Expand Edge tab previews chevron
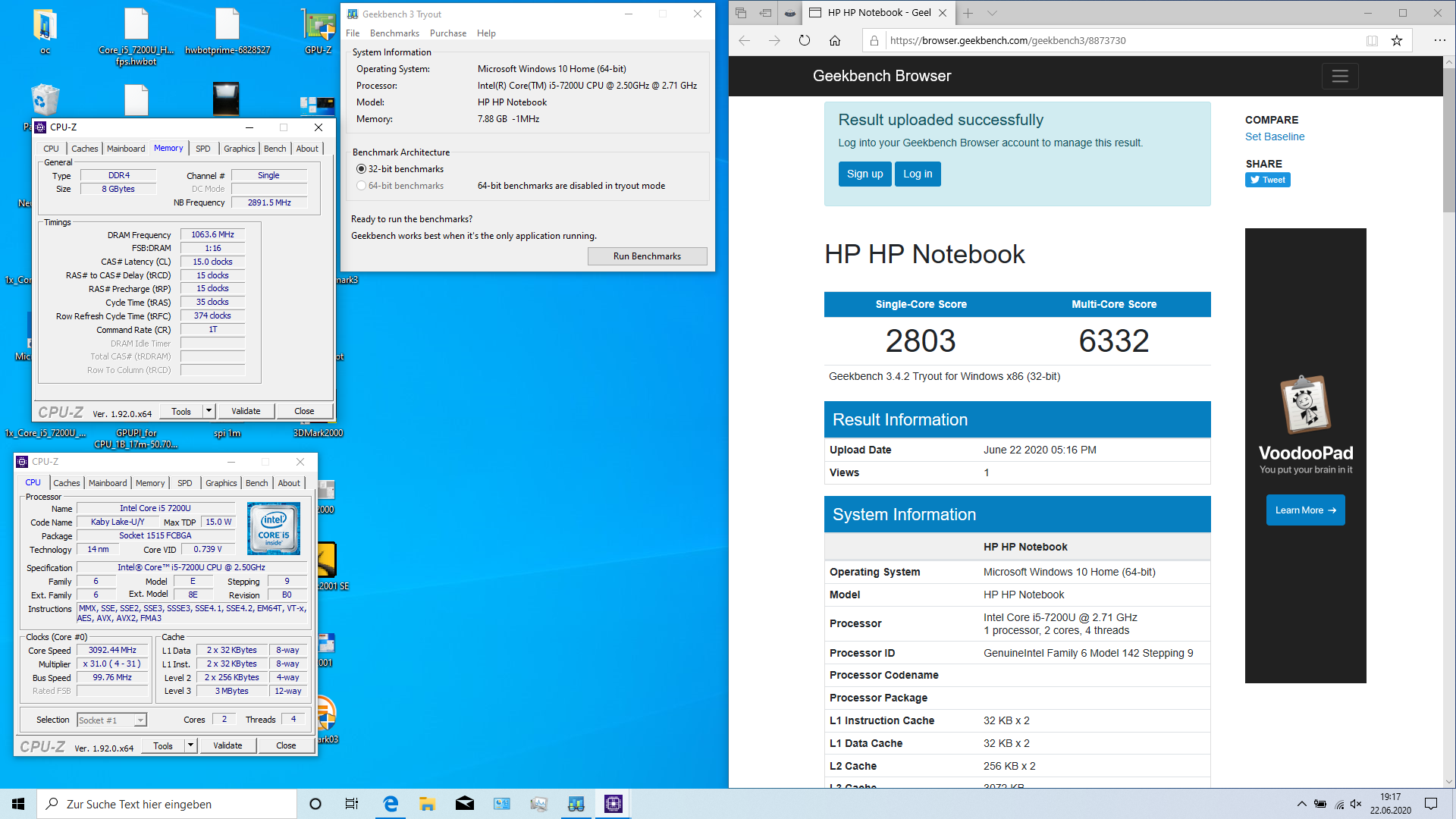 [x=992, y=13]
